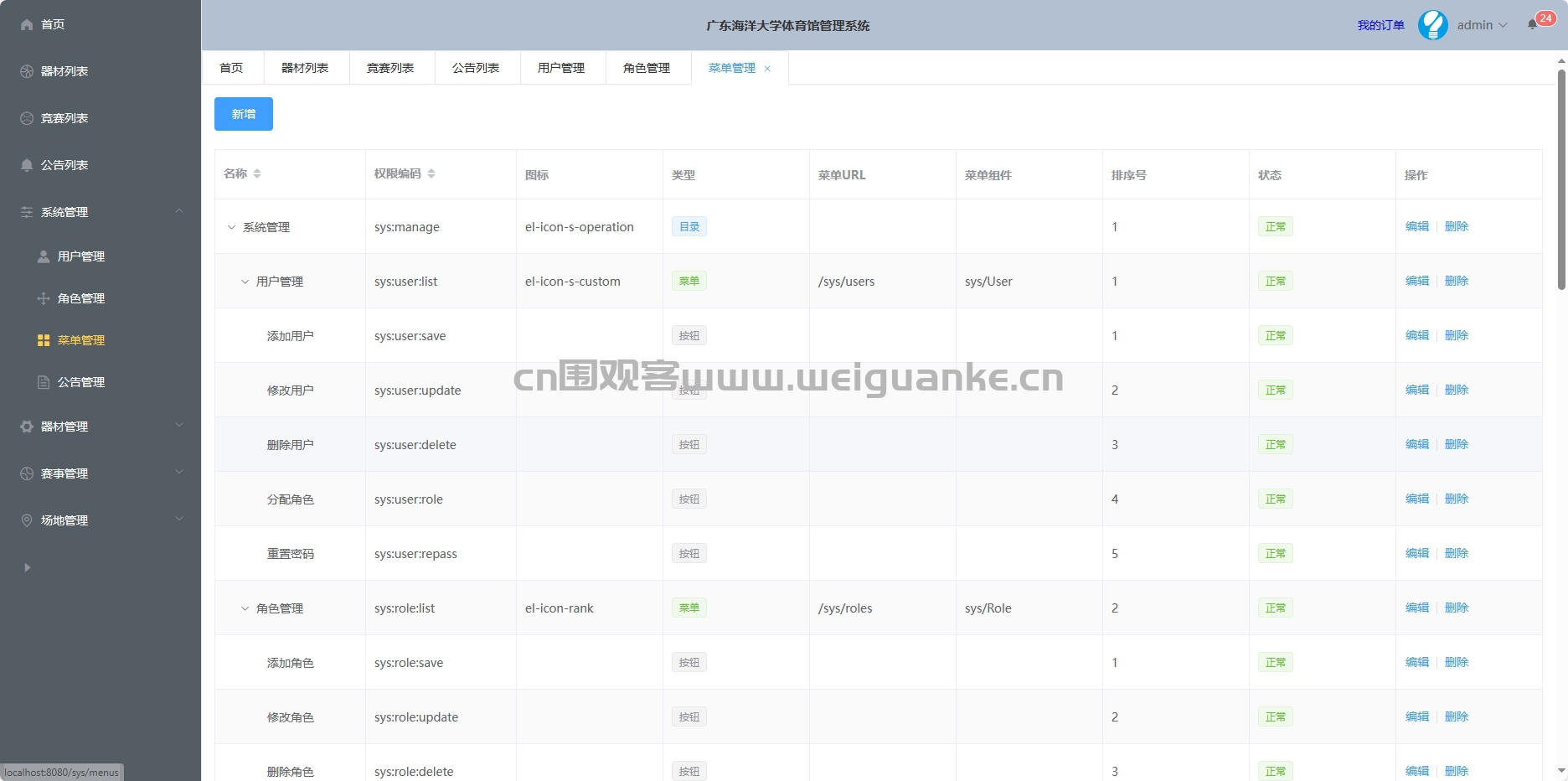
Task: Click the notification bell icon
Action: (x=1532, y=24)
